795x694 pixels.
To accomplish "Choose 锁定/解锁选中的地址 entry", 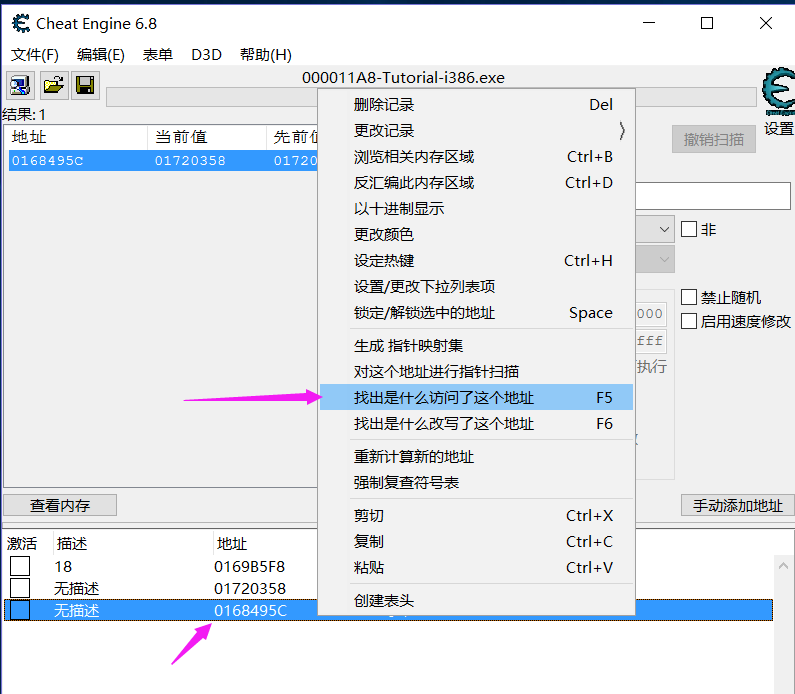I will coord(477,312).
